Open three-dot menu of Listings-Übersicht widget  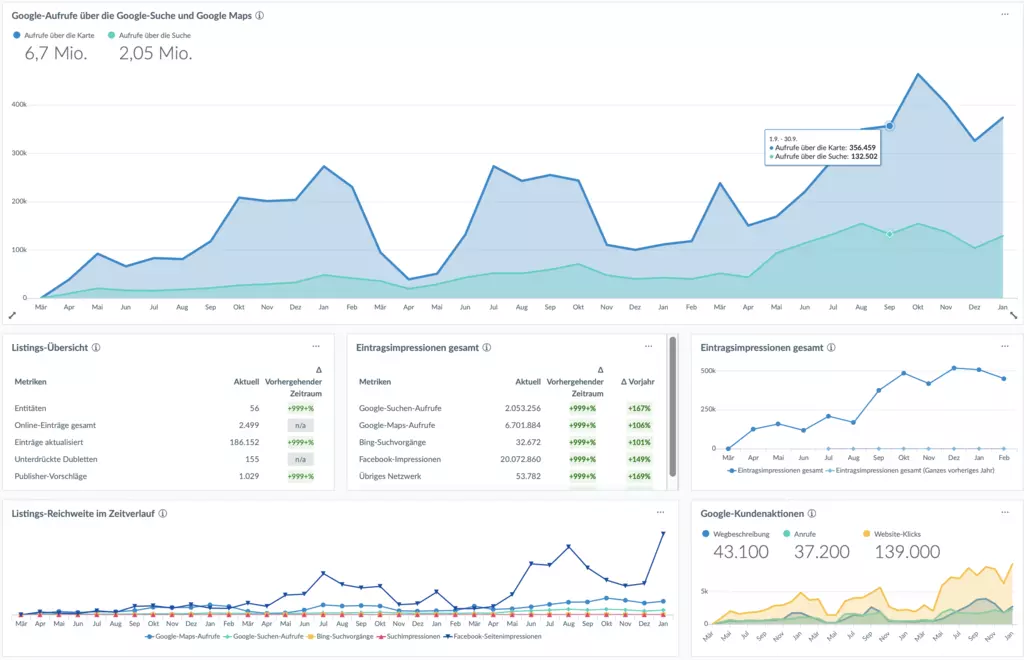click(316, 346)
